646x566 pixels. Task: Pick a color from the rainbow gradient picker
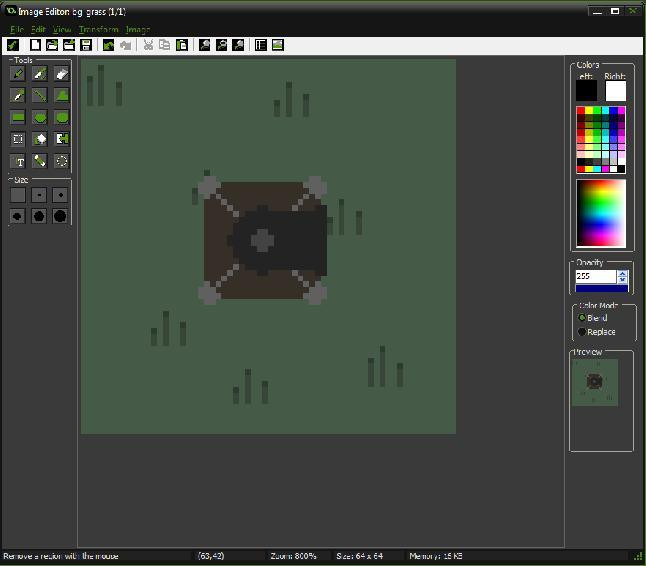pos(601,213)
